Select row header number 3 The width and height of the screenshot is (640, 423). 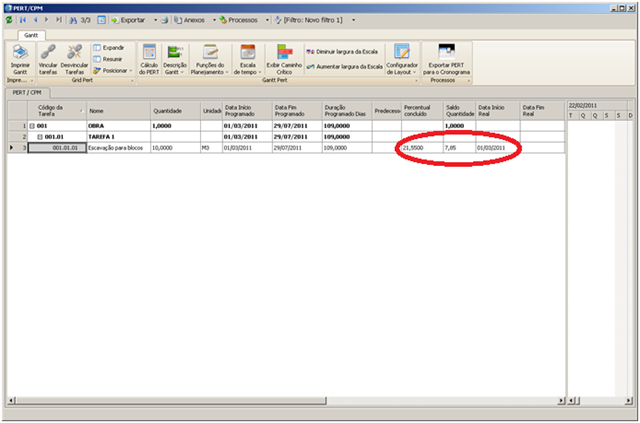click(x=18, y=148)
